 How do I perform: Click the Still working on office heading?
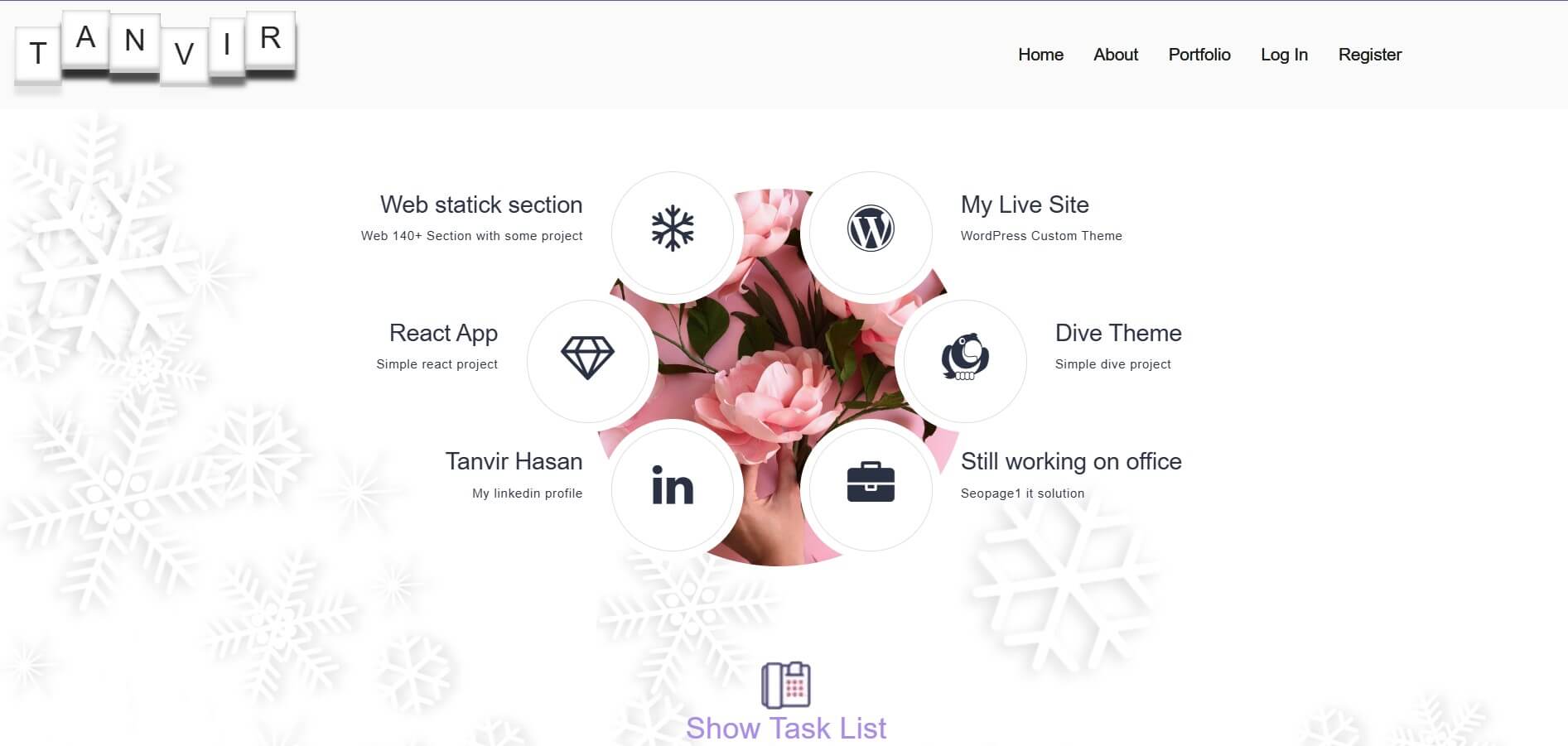click(x=1071, y=461)
